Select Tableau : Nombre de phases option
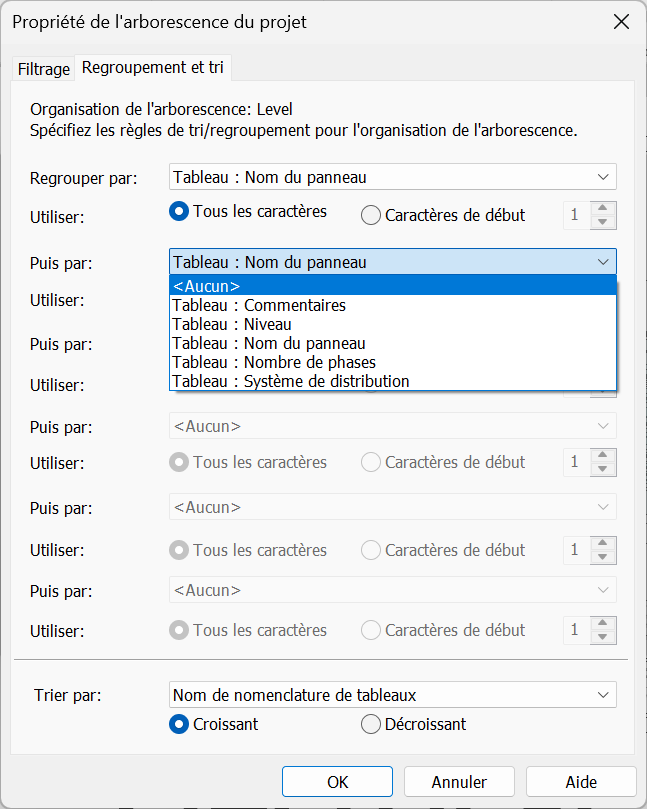This screenshot has width=647, height=809. pyautogui.click(x=393, y=362)
